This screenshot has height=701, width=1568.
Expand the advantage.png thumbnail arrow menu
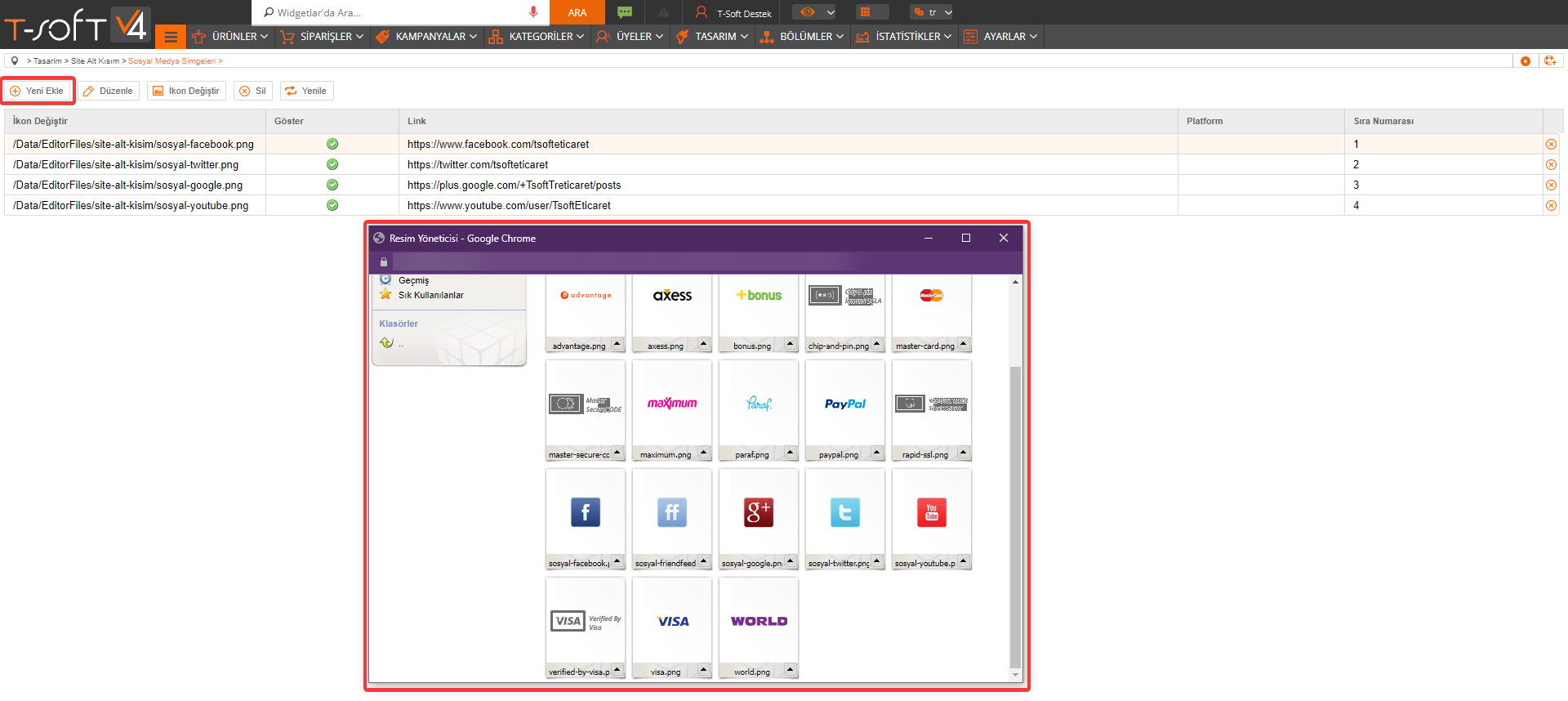pyautogui.click(x=617, y=344)
